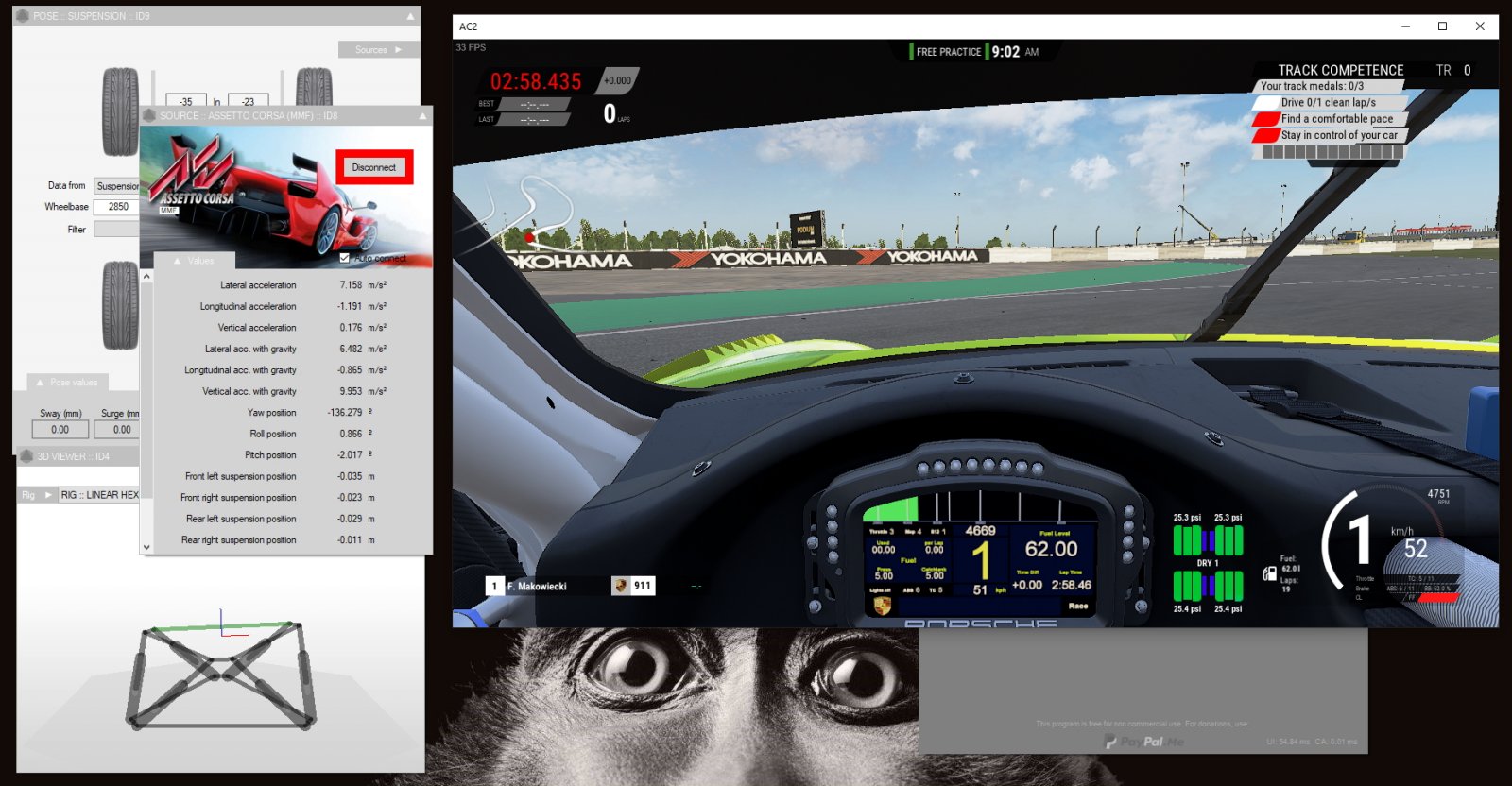Click the +0.000 lap delta indicator
1512x786 pixels.
[617, 81]
